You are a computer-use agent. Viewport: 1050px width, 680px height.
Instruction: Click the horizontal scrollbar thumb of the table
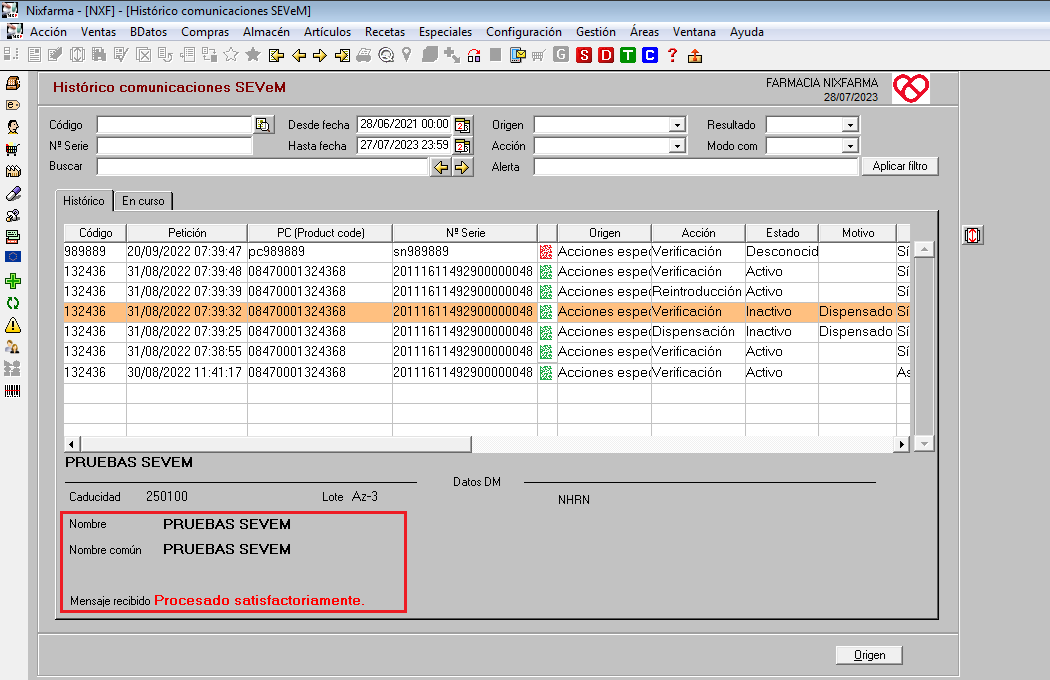(276, 444)
